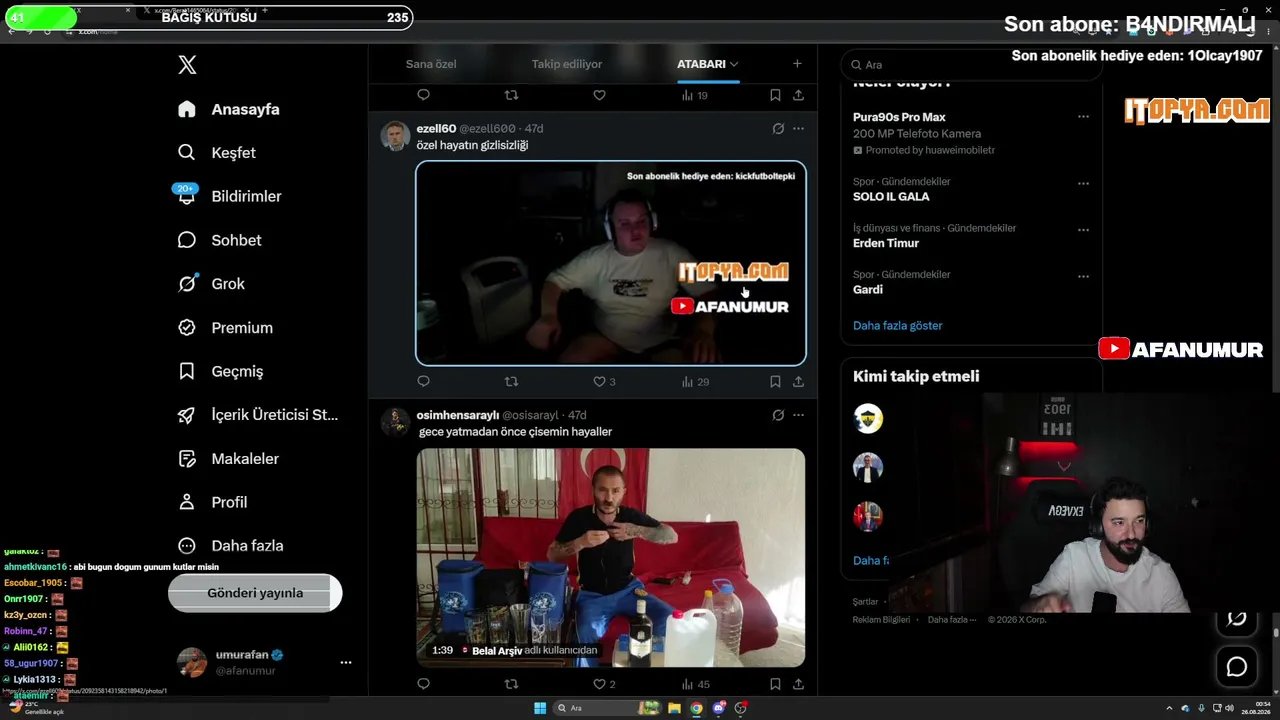Click the page's vertical scrollbar thumb
The width and height of the screenshot is (1280, 720).
pos(1275,632)
